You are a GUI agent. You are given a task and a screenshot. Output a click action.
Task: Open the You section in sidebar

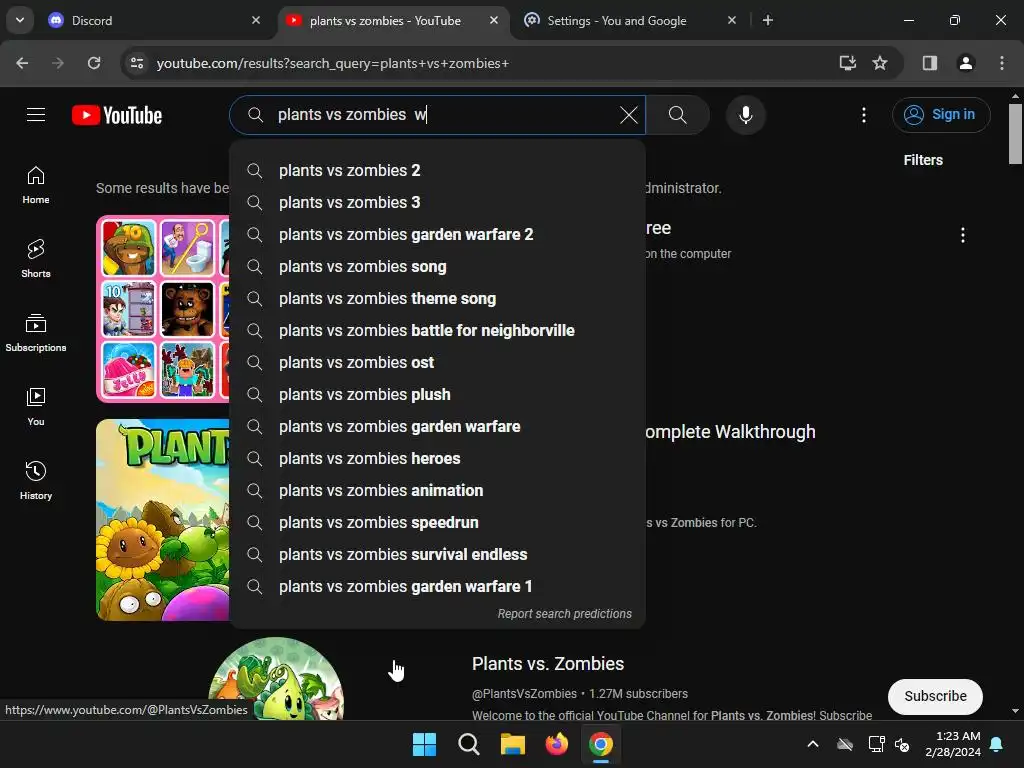pyautogui.click(x=36, y=406)
